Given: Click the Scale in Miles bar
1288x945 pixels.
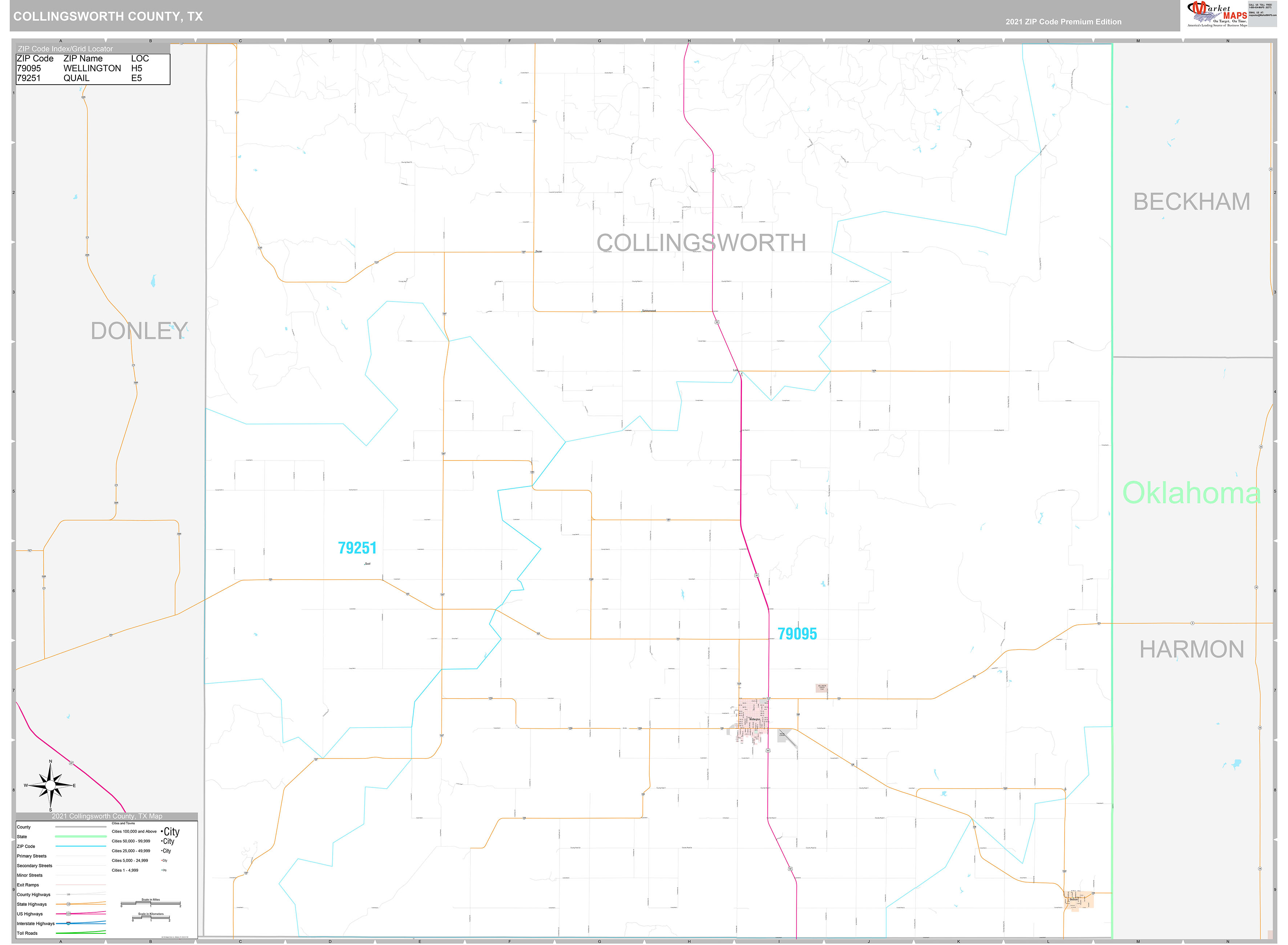Looking at the screenshot, I should point(150,903).
